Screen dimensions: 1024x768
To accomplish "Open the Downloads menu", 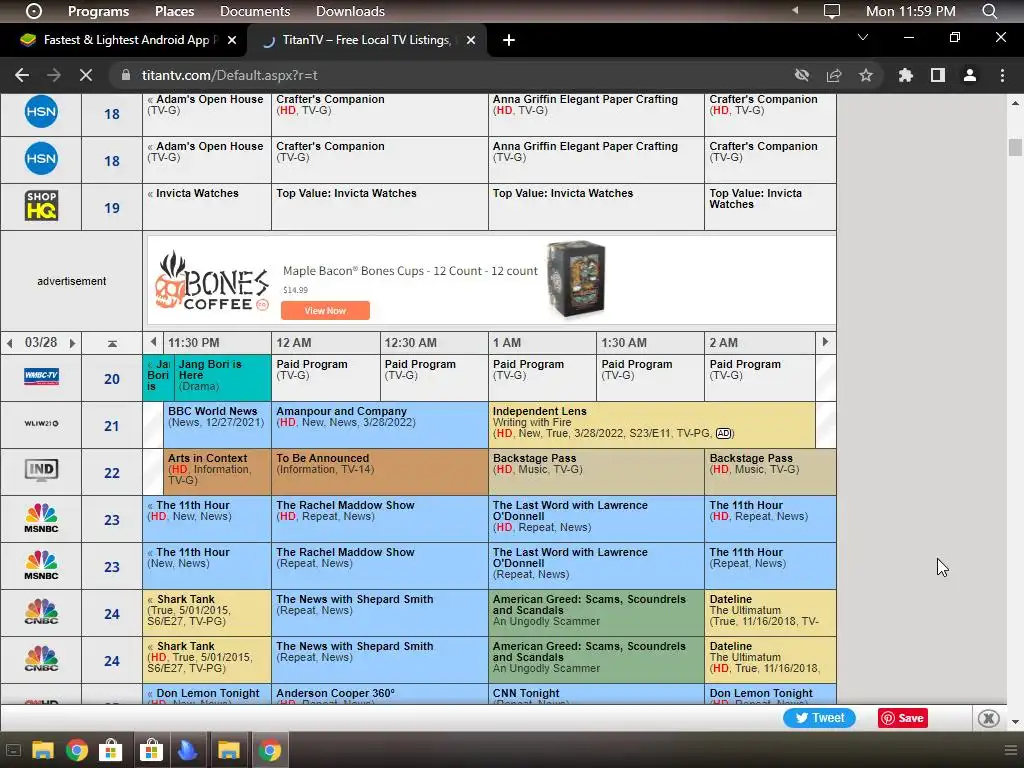I will click(350, 11).
